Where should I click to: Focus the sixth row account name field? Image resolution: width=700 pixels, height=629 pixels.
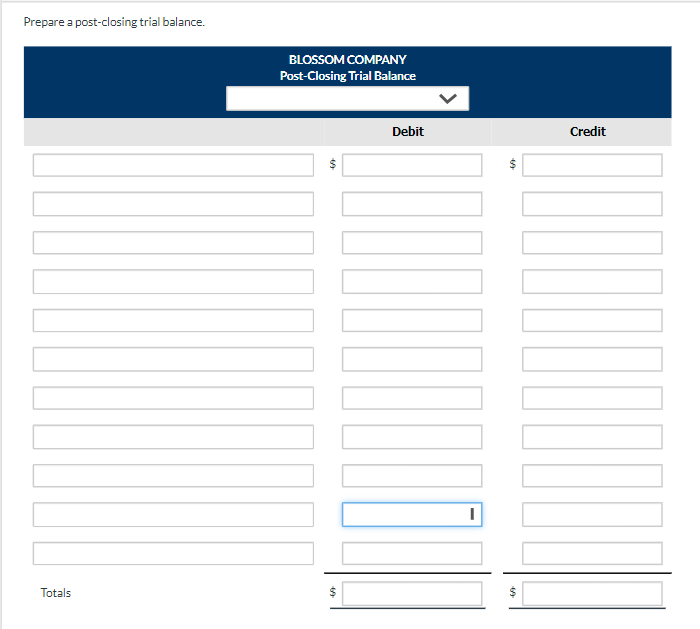(x=173, y=359)
